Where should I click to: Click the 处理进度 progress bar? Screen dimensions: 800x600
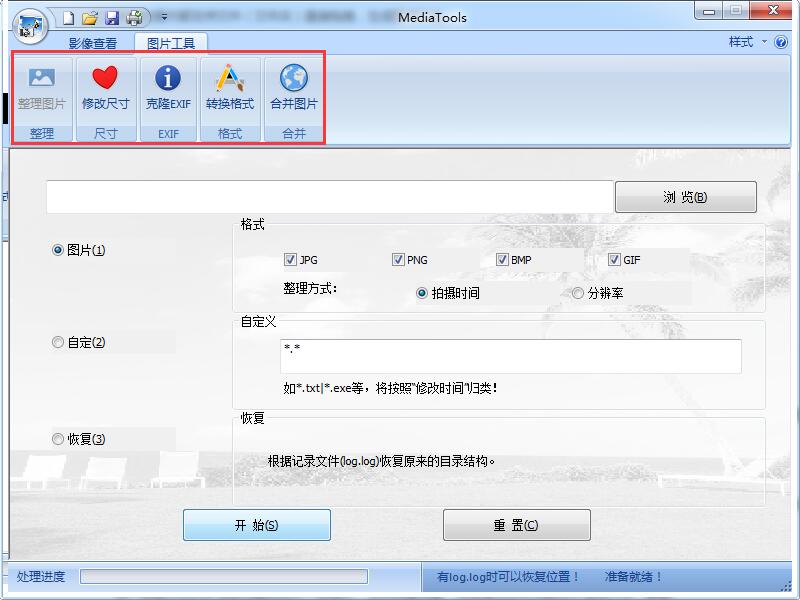[x=224, y=577]
